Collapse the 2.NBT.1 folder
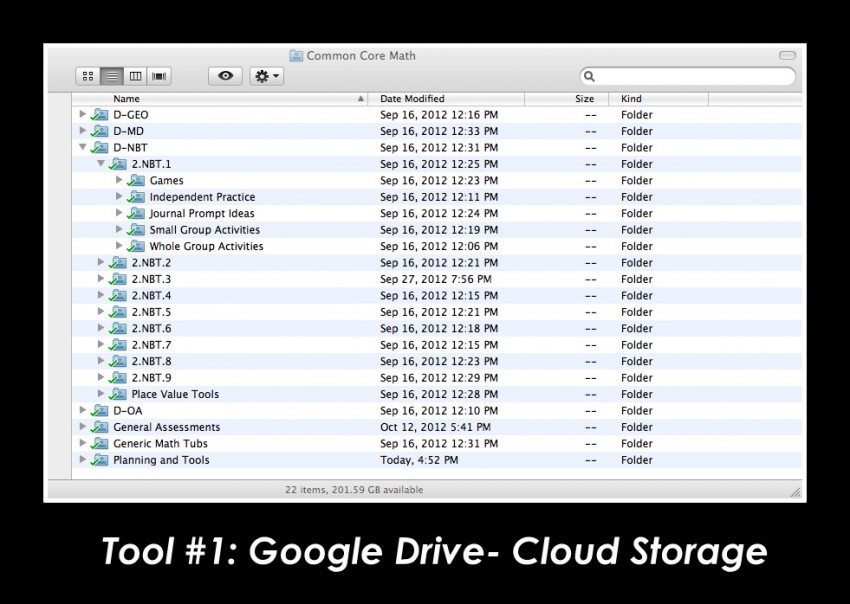Viewport: 850px width, 604px height. [x=101, y=163]
